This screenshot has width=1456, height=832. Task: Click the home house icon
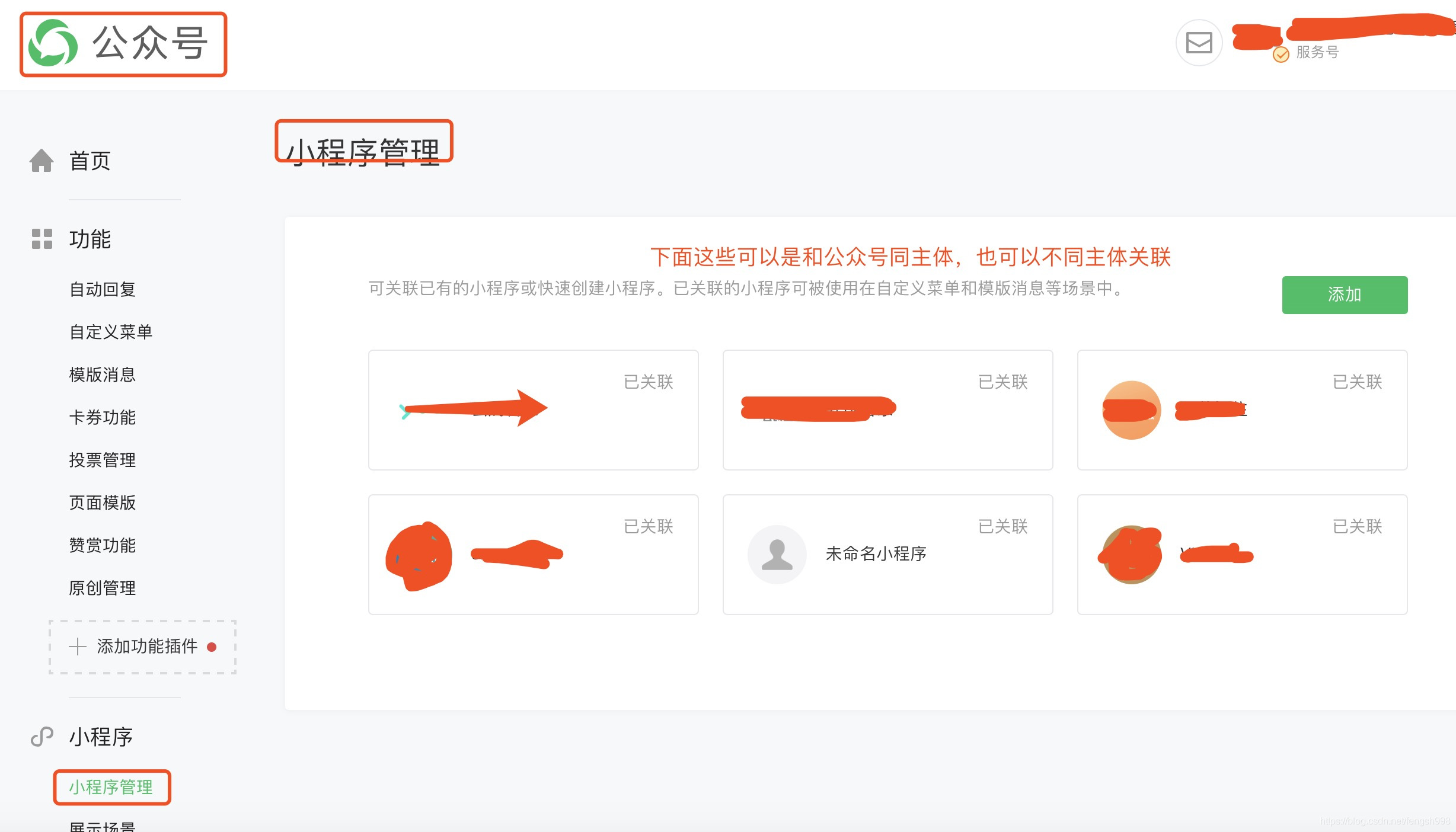(41, 161)
